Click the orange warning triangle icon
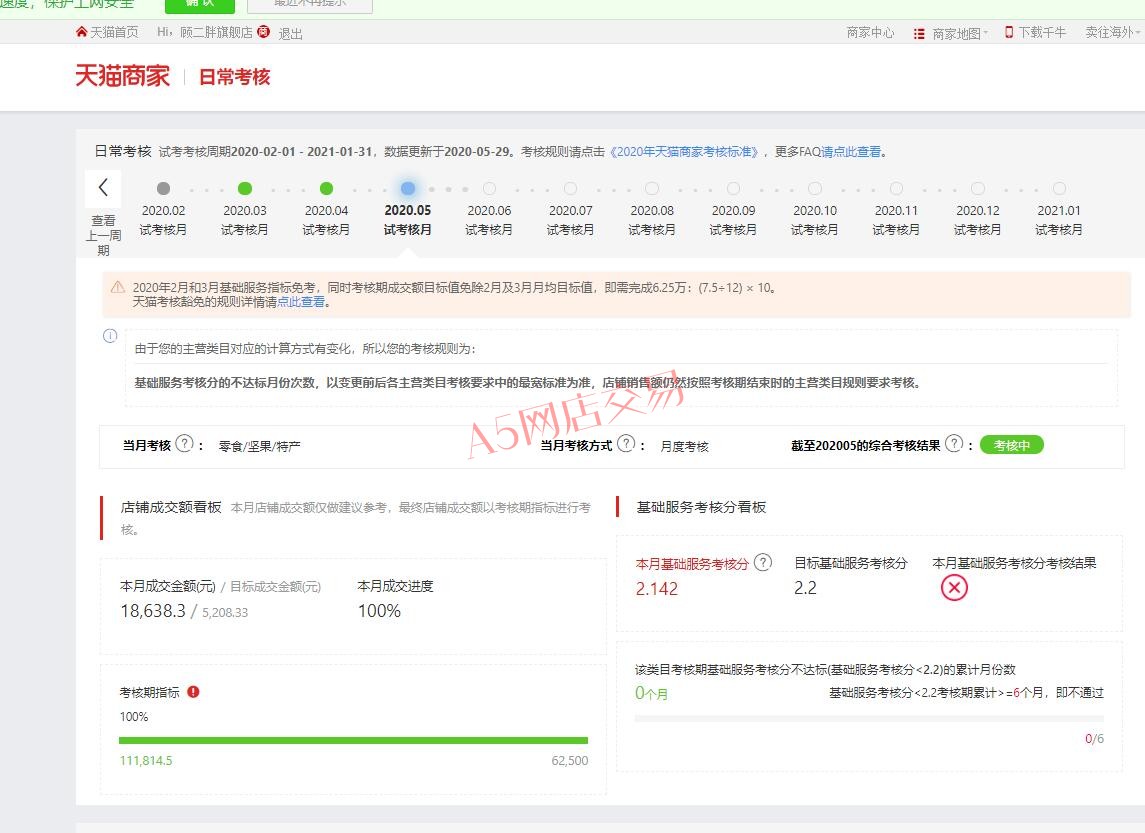 [x=118, y=287]
